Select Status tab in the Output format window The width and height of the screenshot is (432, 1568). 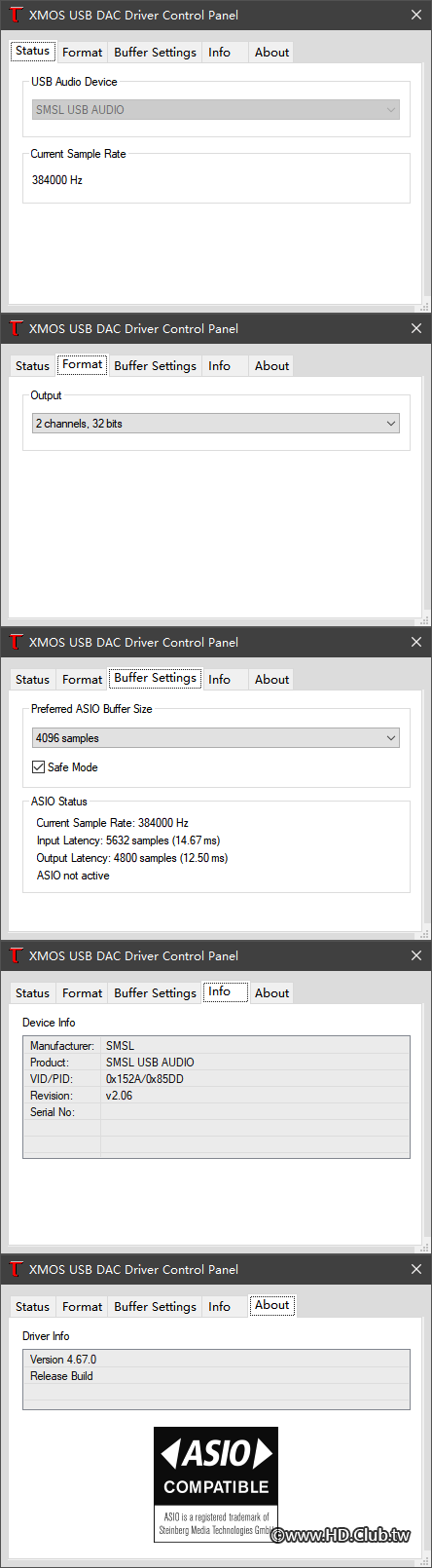[x=32, y=366]
